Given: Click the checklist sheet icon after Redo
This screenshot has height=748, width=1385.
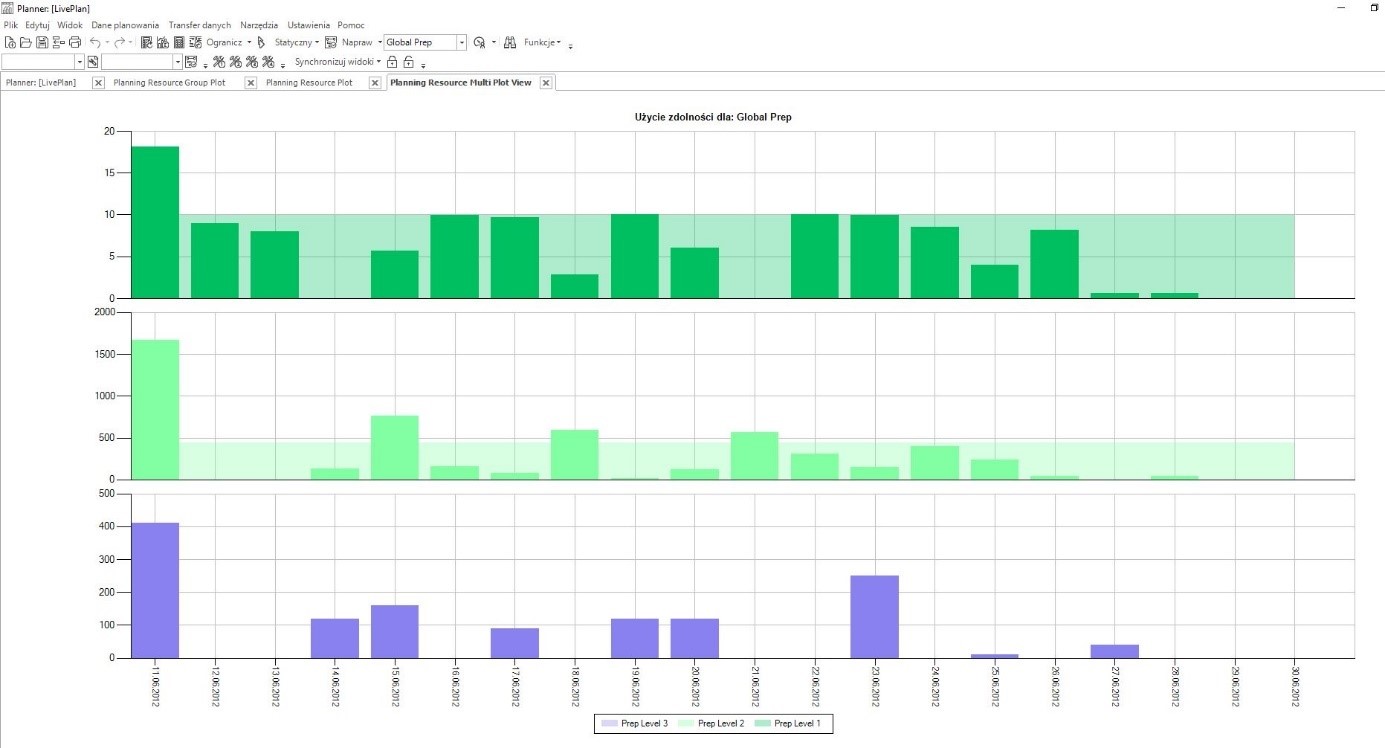Looking at the screenshot, I should coord(146,42).
